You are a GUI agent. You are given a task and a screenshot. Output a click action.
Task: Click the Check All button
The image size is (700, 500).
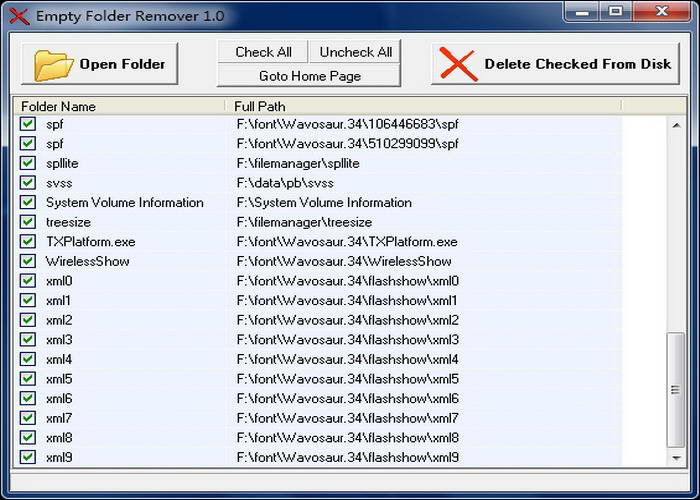(x=263, y=52)
